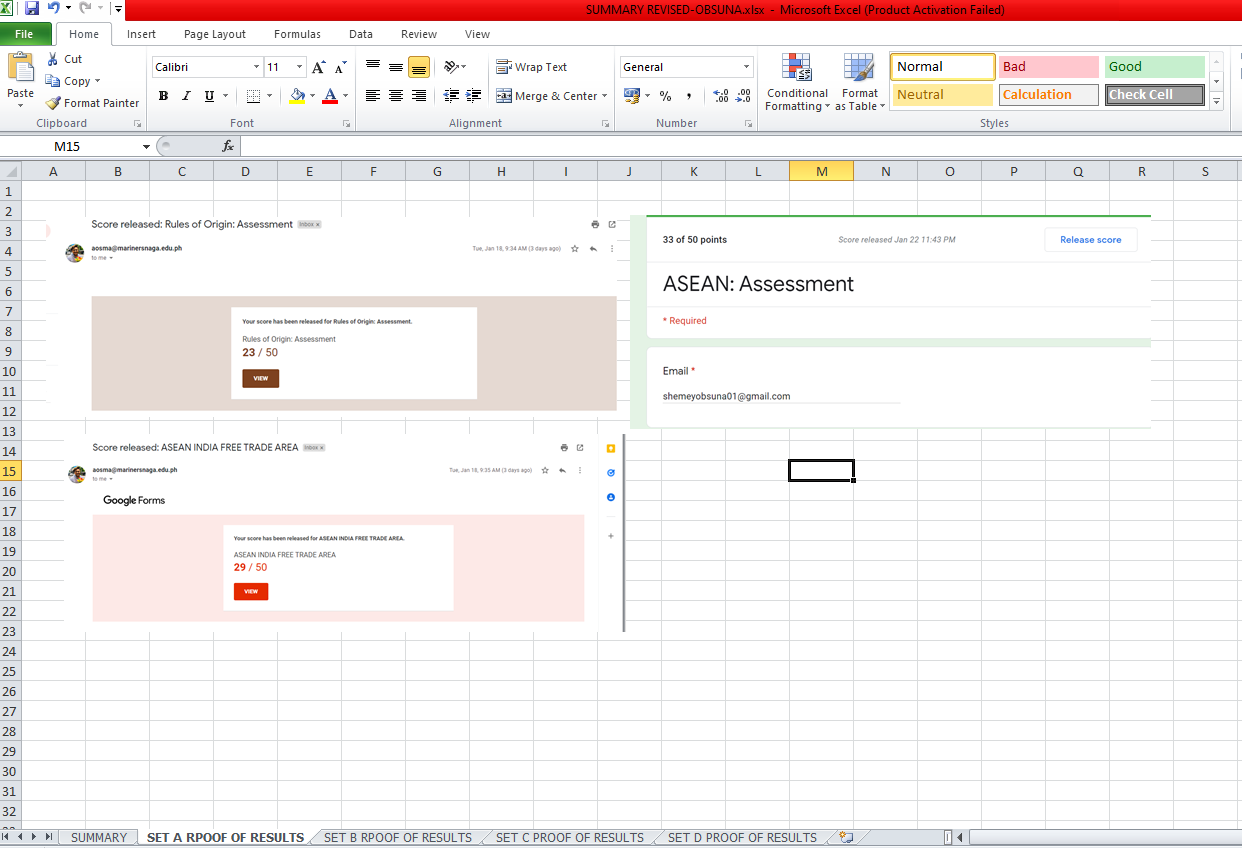Open Fill Color dropdown arrow
The width and height of the screenshot is (1242, 848).
312,96
